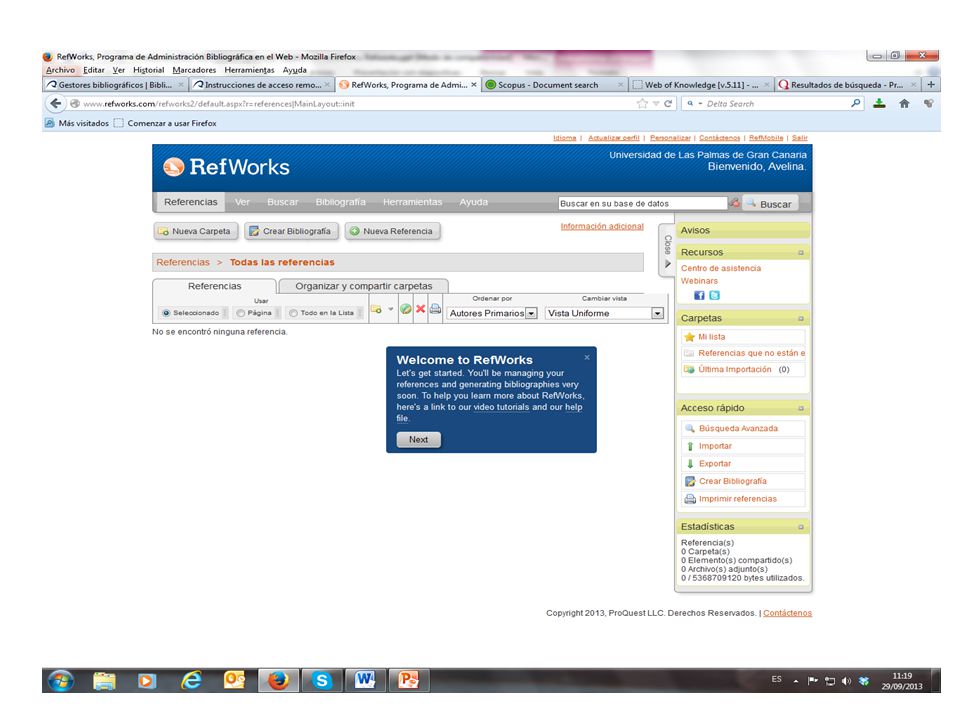Close the Welcome to RefWorks popup

587,358
